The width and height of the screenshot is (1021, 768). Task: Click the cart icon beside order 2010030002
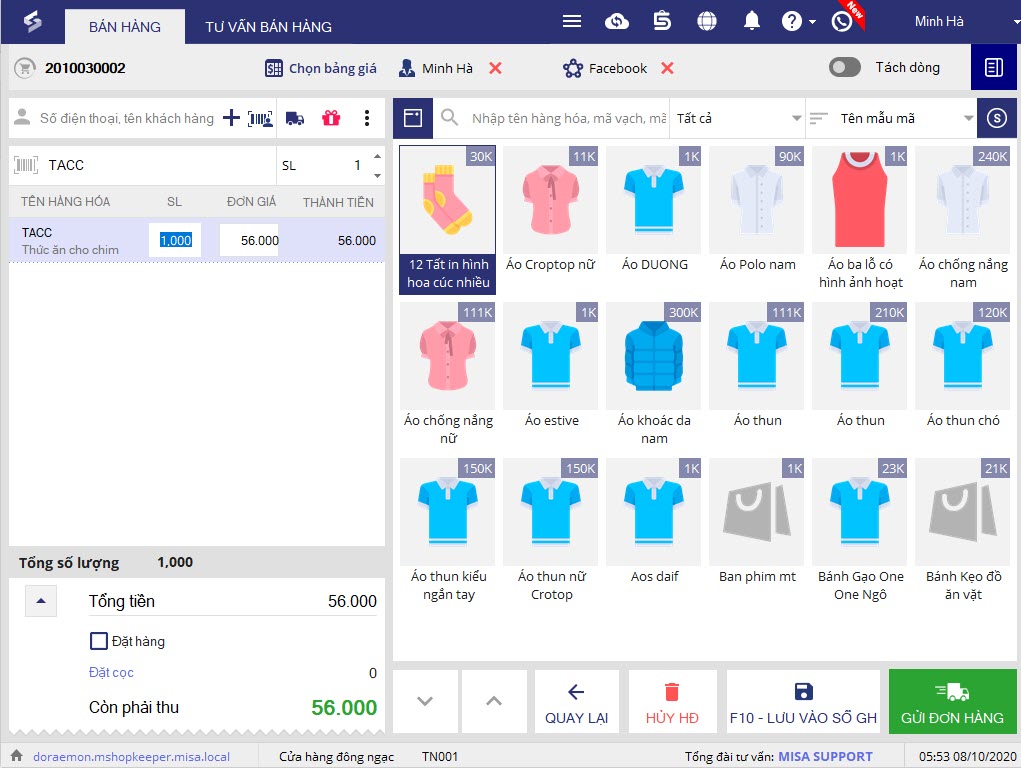(25, 68)
